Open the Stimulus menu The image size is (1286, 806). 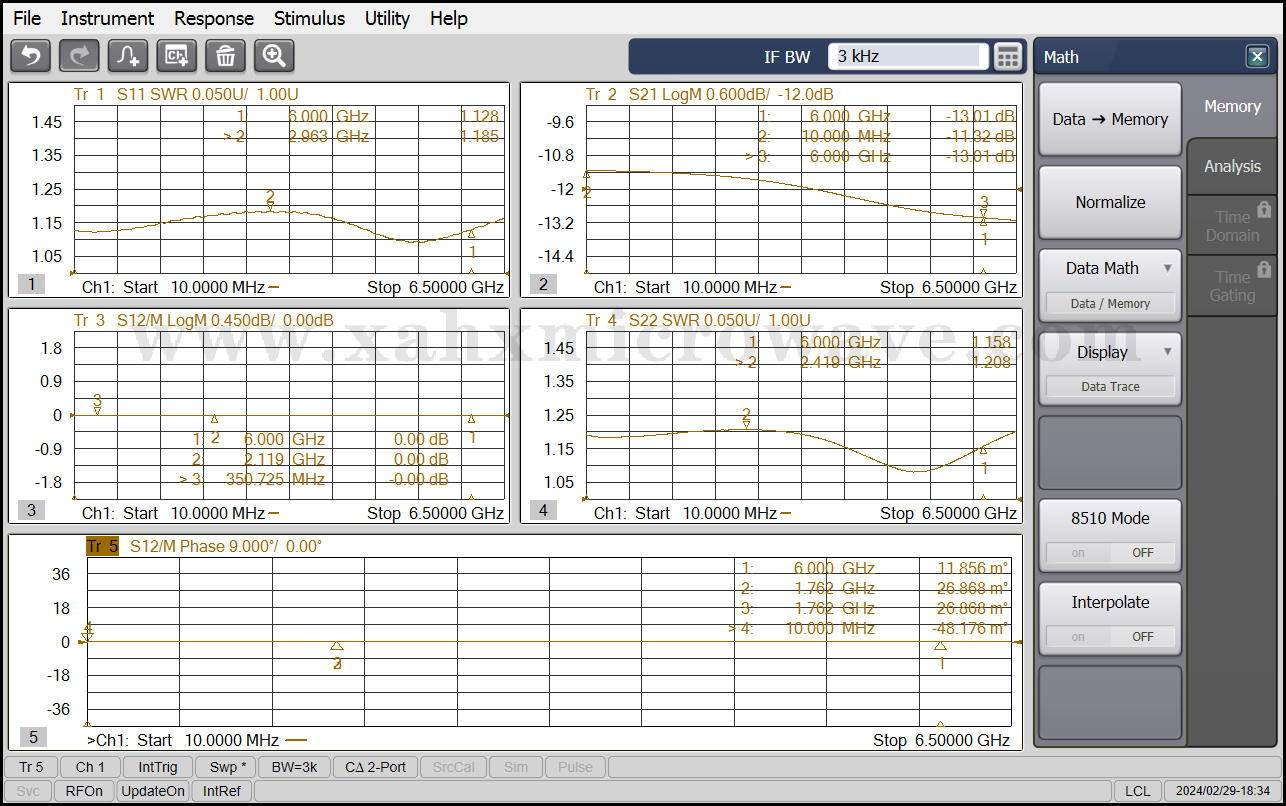(309, 18)
